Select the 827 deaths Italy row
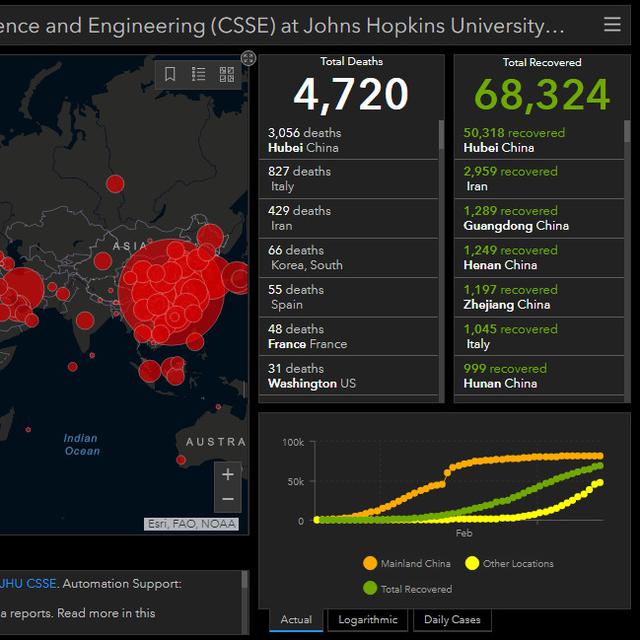The image size is (640, 640). point(349,179)
